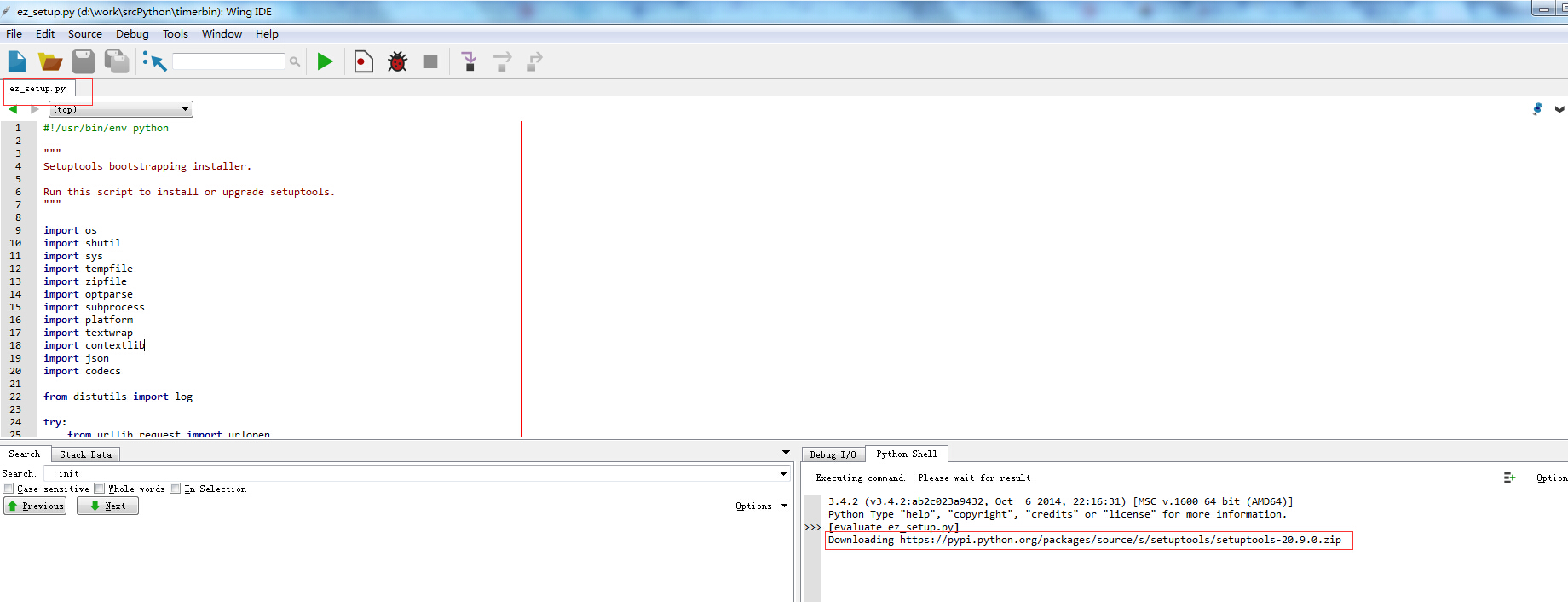Click the 'import zipfile' code line

(85, 281)
